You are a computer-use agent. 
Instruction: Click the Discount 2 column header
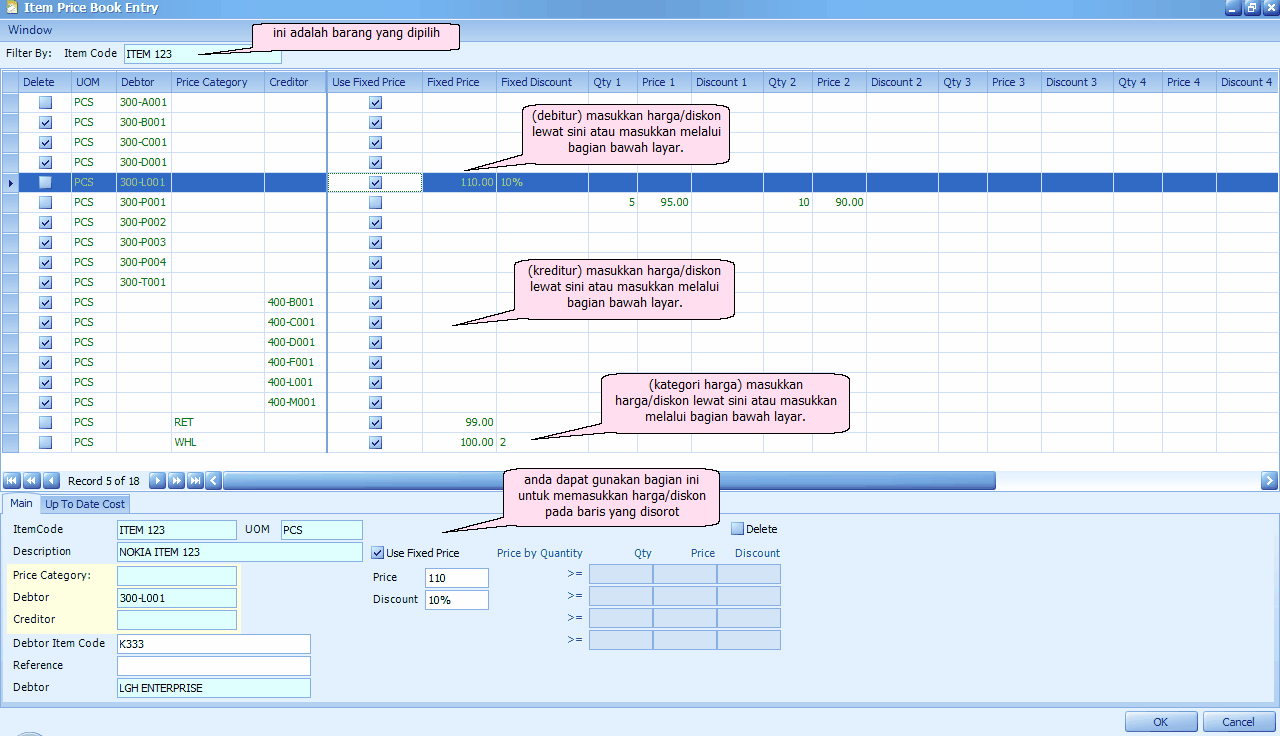(x=902, y=82)
